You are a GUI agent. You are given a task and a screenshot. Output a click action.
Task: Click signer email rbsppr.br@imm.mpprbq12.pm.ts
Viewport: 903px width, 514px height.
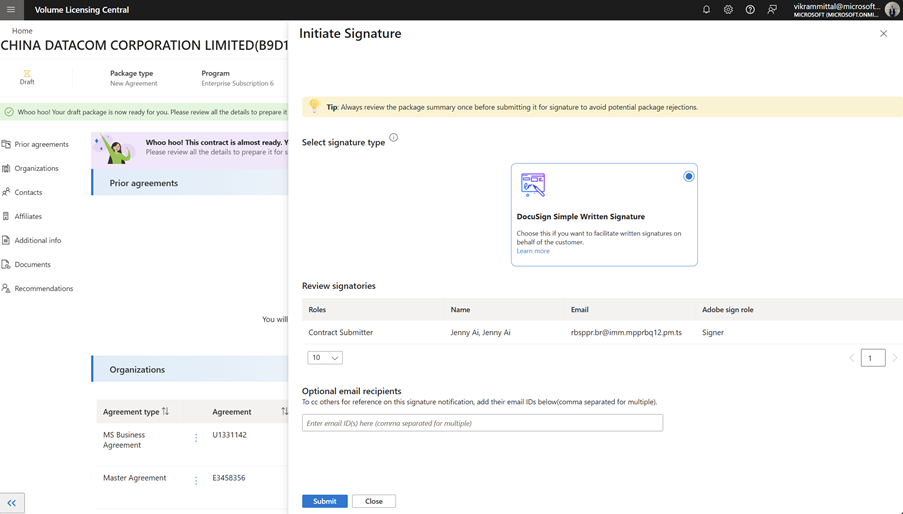point(626,333)
